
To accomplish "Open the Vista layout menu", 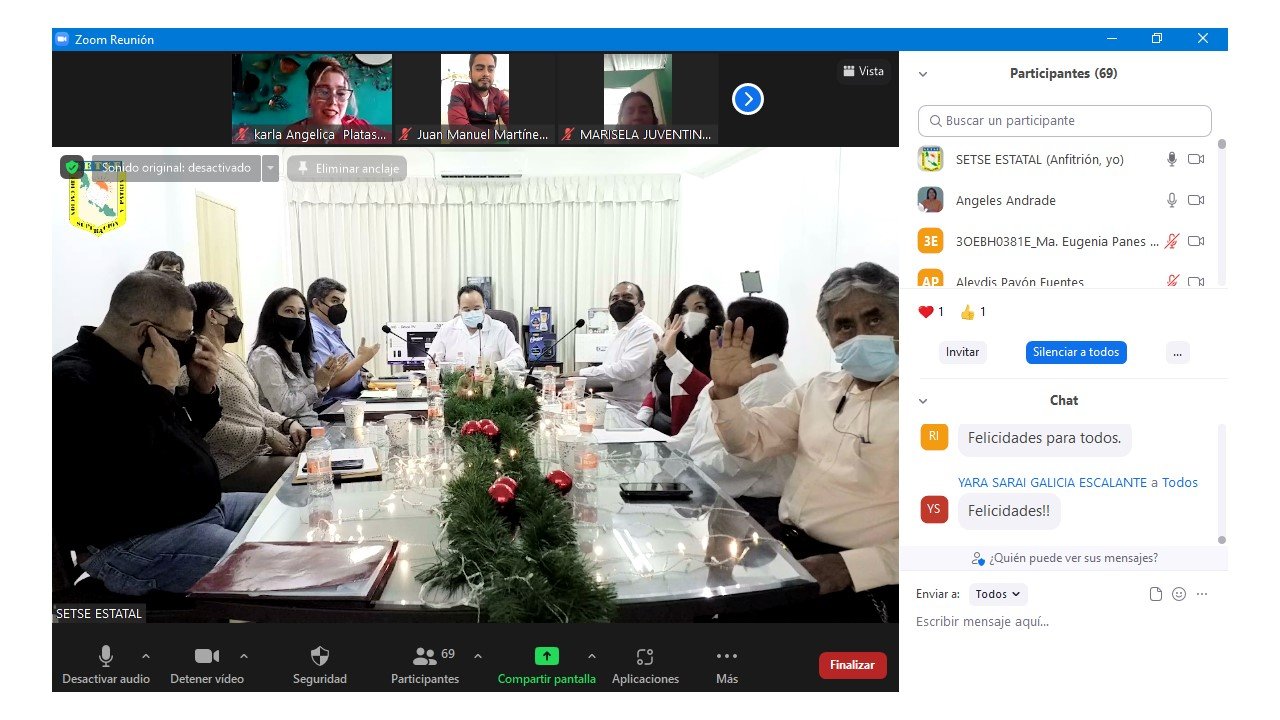I will coord(864,72).
